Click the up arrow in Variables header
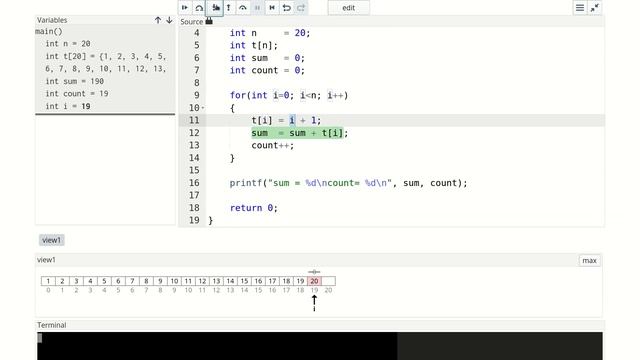This screenshot has height=360, width=640. tap(158, 20)
